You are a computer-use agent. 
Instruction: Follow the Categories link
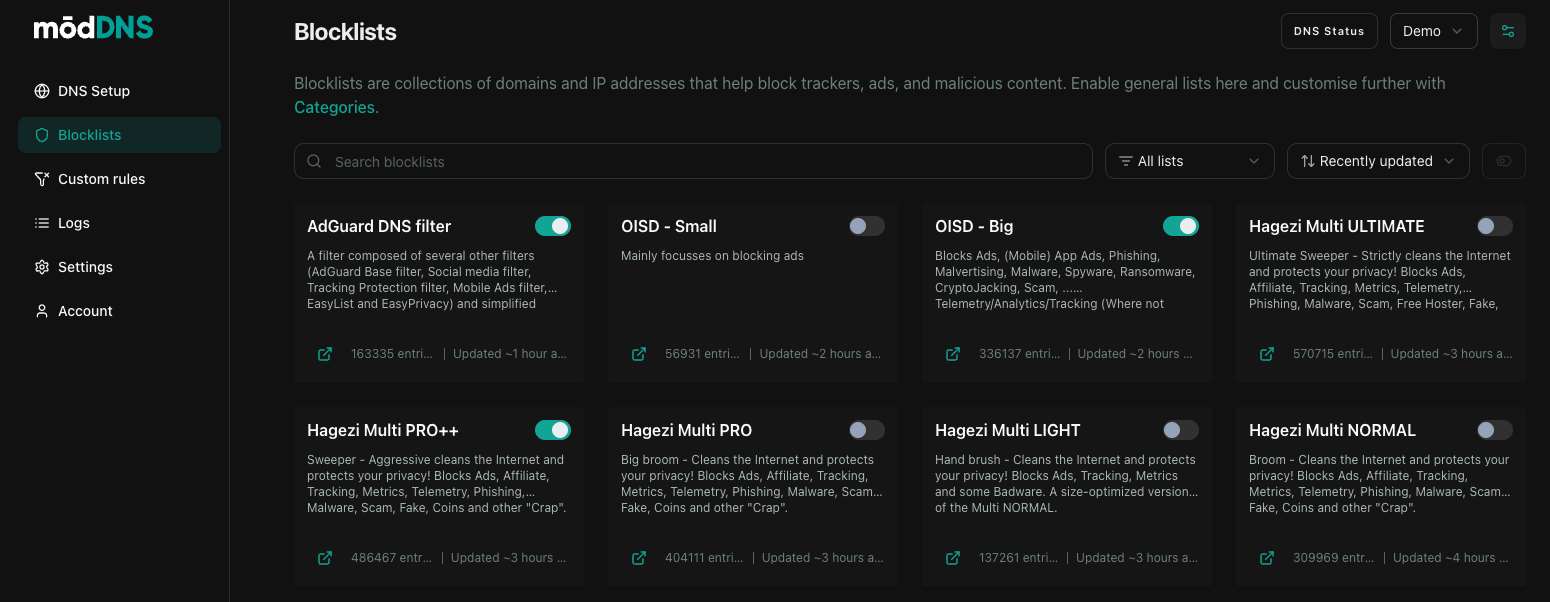coord(334,107)
